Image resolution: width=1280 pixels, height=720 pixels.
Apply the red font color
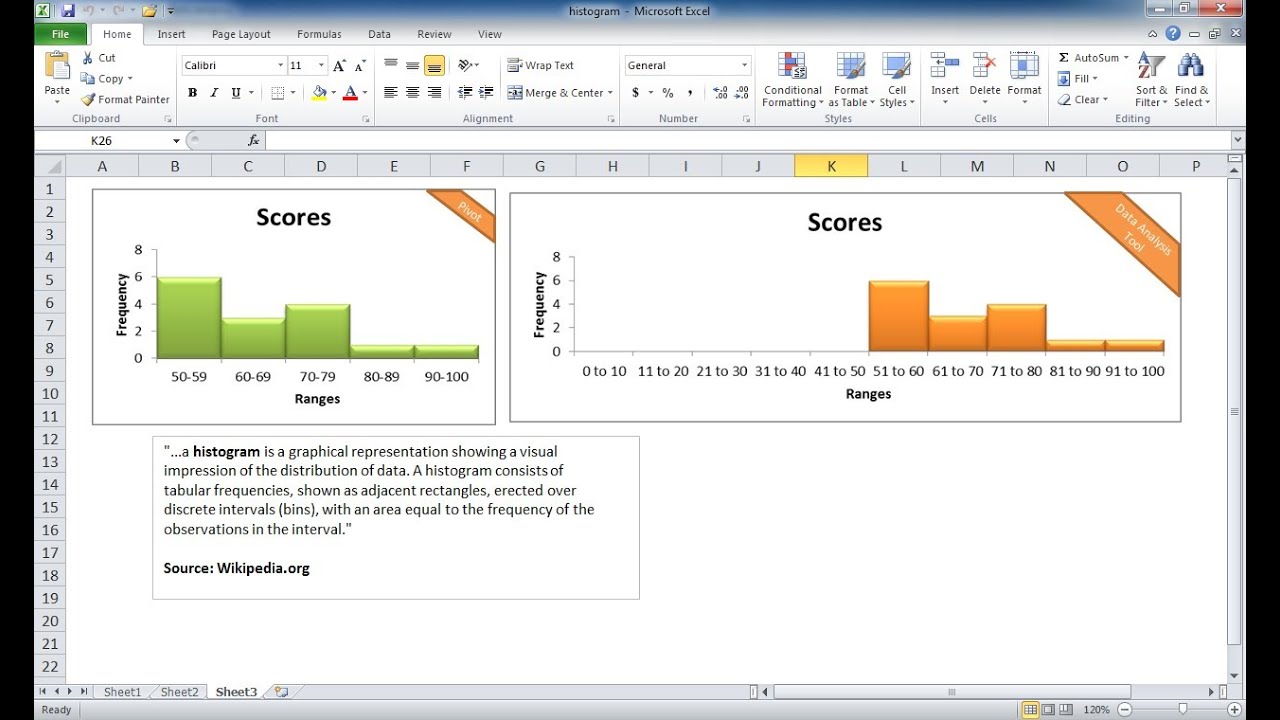(350, 93)
